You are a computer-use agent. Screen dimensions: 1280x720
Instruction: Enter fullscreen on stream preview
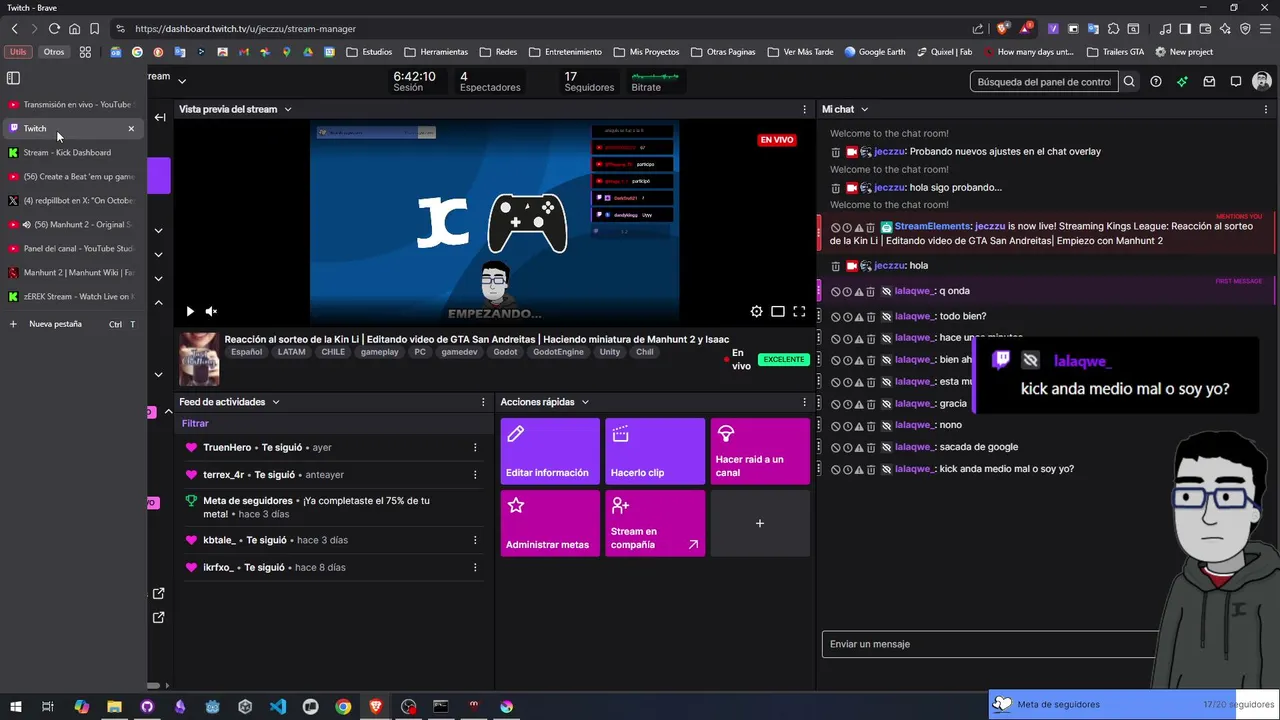[799, 311]
